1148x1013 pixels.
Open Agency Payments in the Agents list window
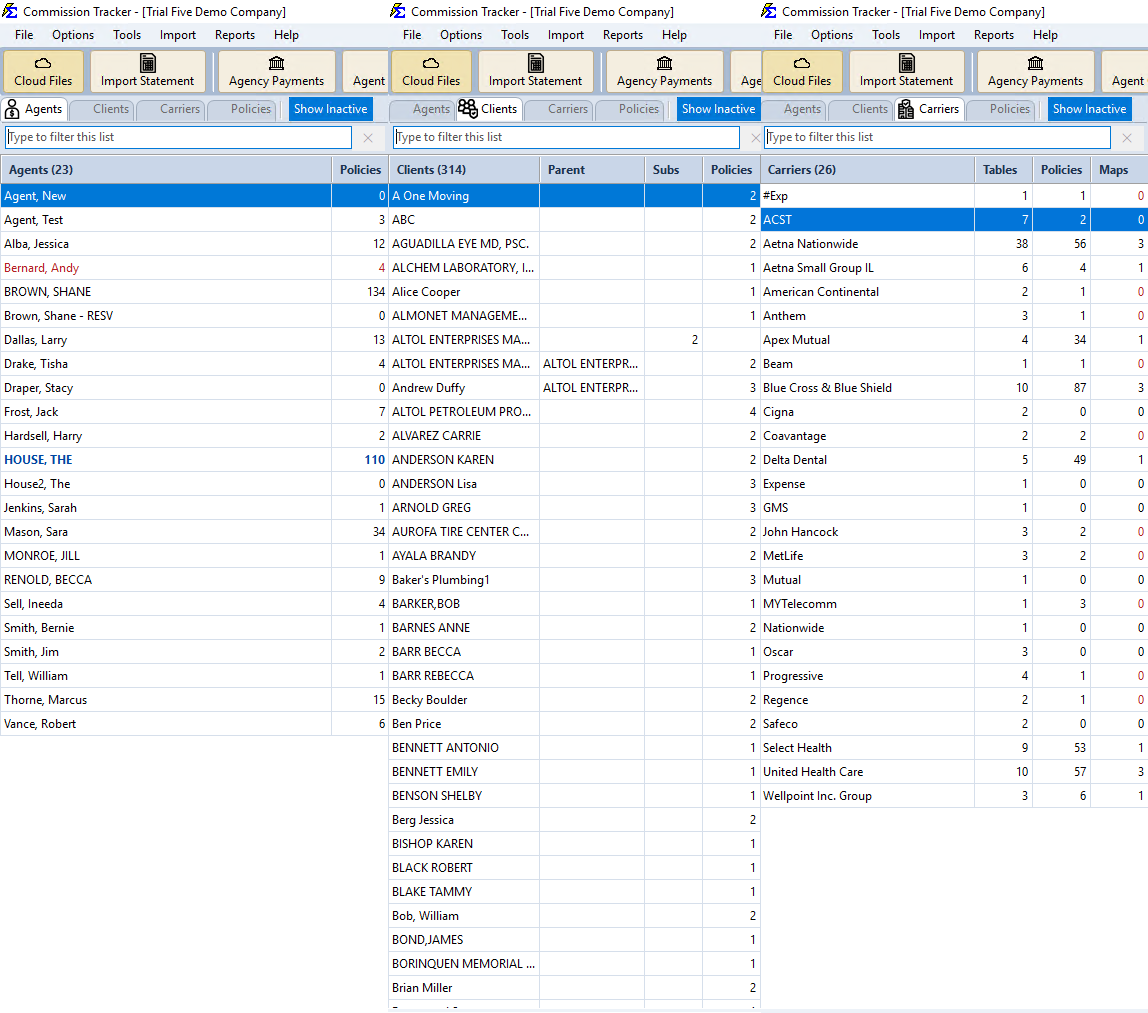coord(276,71)
